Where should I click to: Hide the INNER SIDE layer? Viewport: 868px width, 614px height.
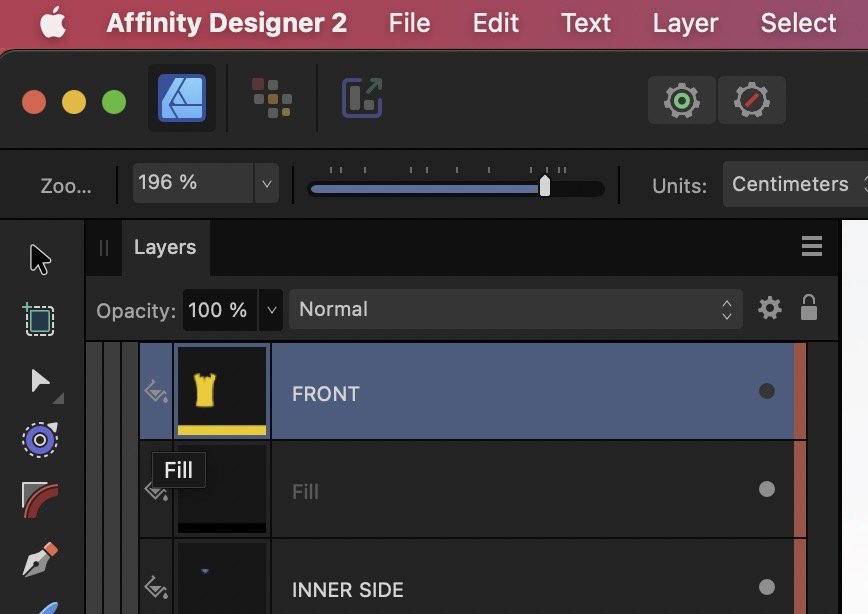click(767, 587)
